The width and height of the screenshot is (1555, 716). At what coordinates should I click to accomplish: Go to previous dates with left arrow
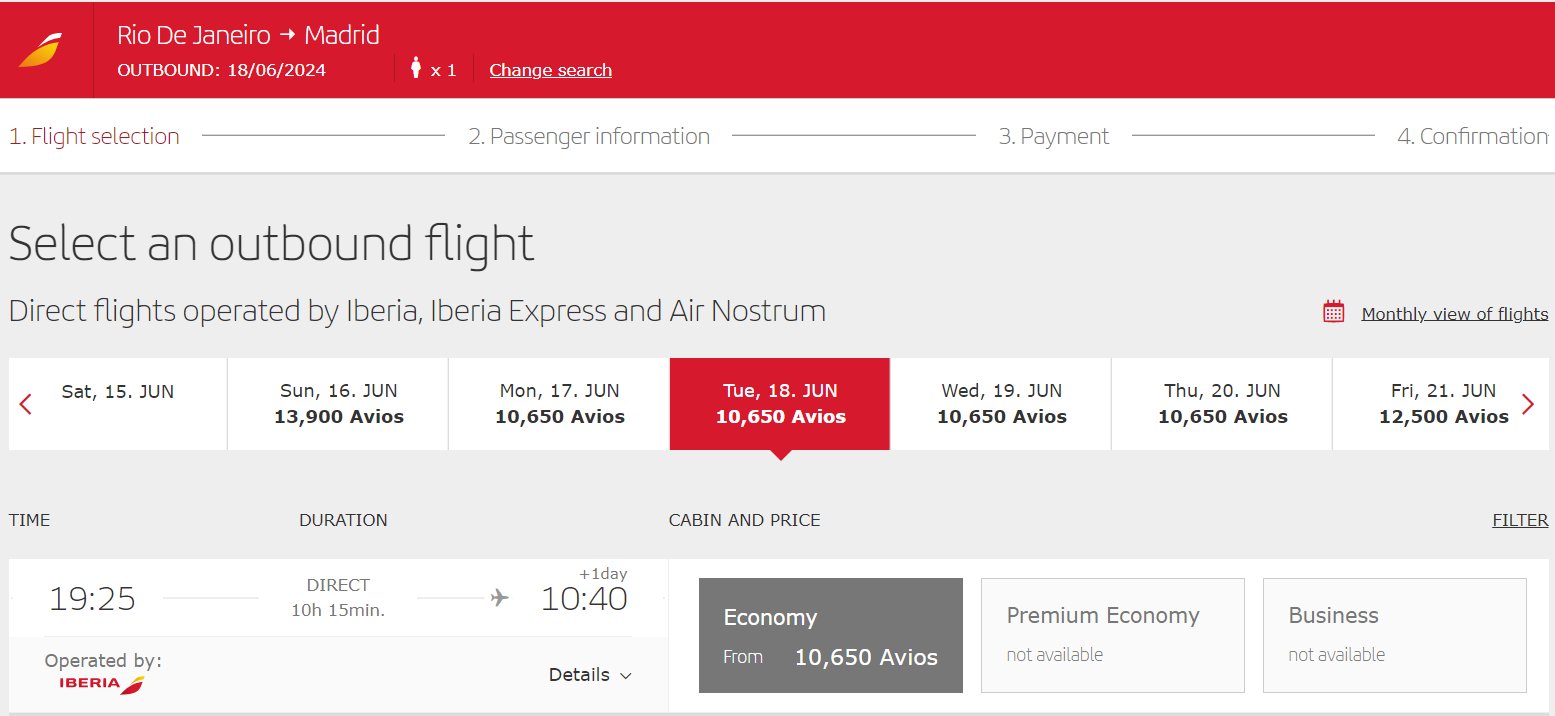click(x=26, y=405)
